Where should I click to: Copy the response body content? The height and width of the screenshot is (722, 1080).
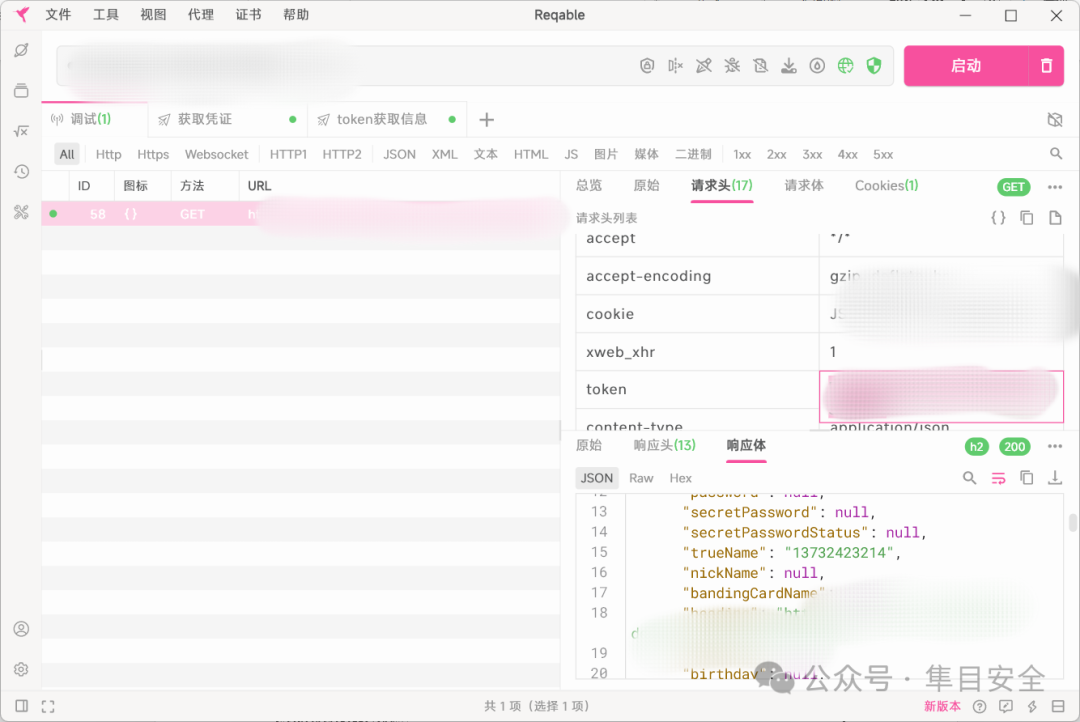click(1026, 478)
